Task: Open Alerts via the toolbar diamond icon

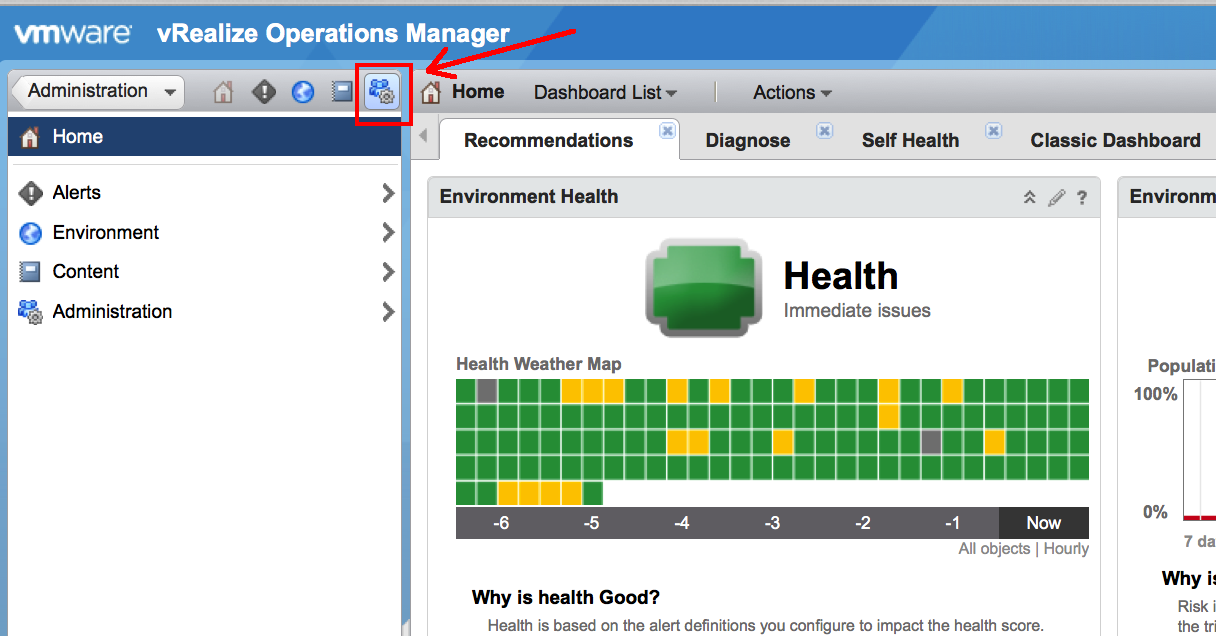Action: click(x=263, y=93)
